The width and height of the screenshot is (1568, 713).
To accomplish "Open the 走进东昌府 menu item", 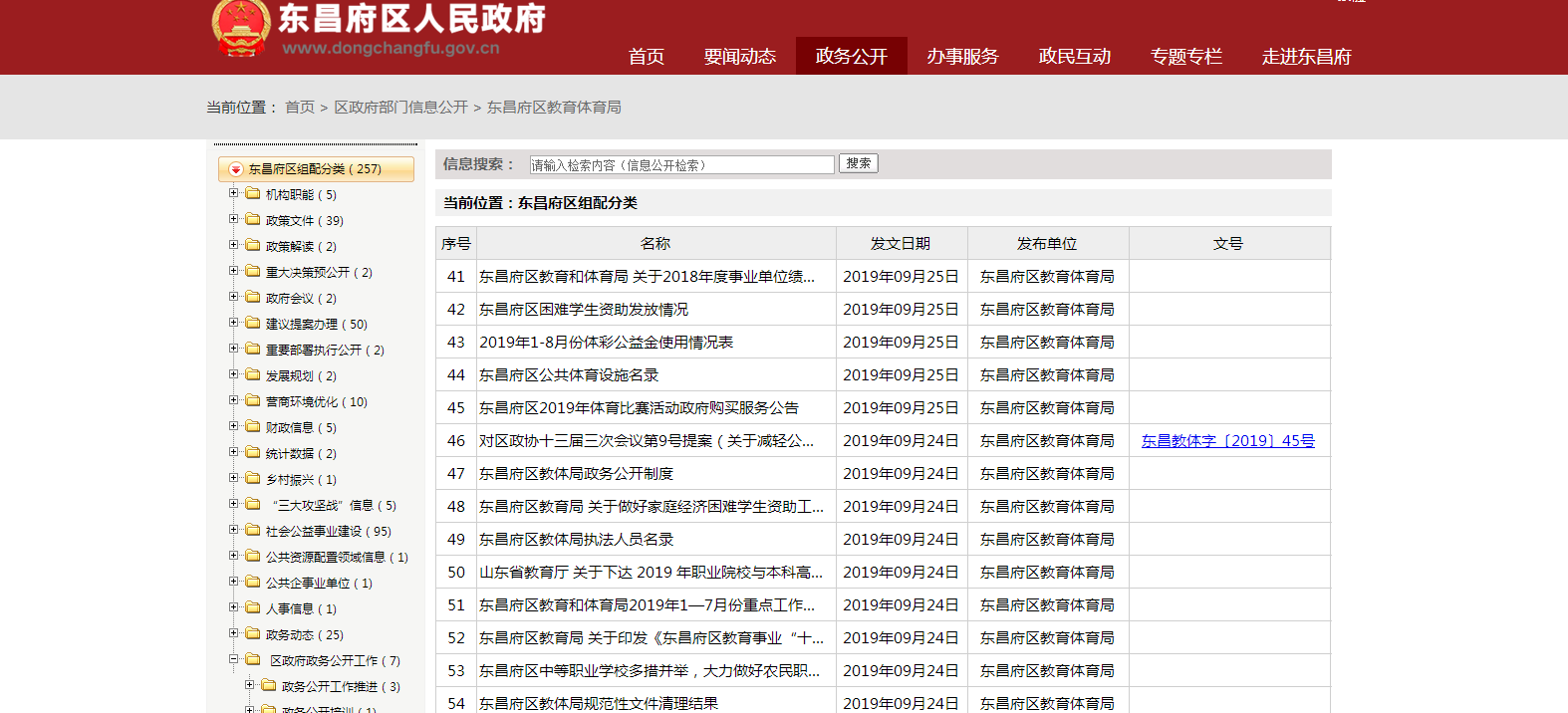I will click(x=1306, y=57).
